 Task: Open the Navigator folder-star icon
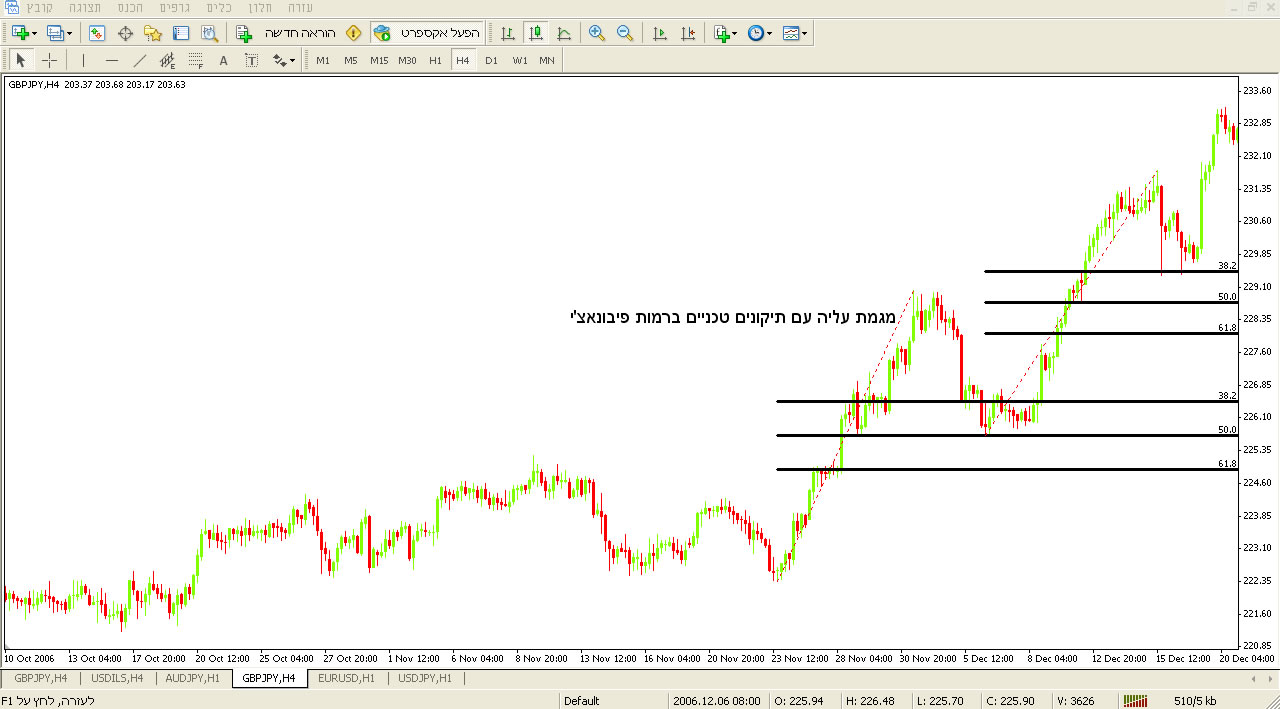click(x=153, y=33)
